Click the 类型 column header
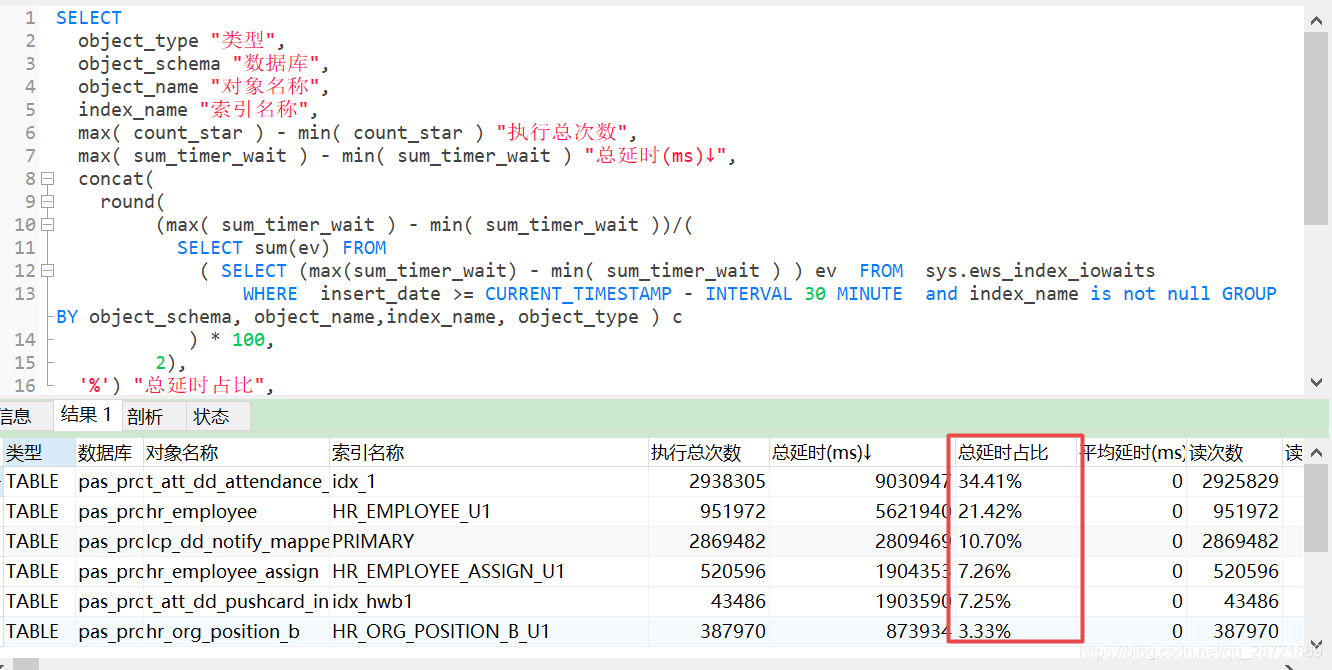 pyautogui.click(x=39, y=453)
